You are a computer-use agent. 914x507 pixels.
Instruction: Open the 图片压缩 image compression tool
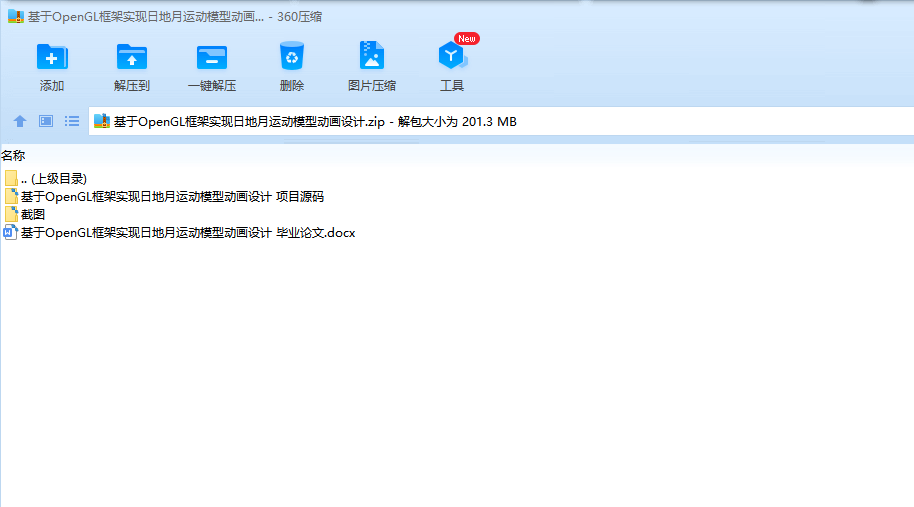[x=371, y=56]
